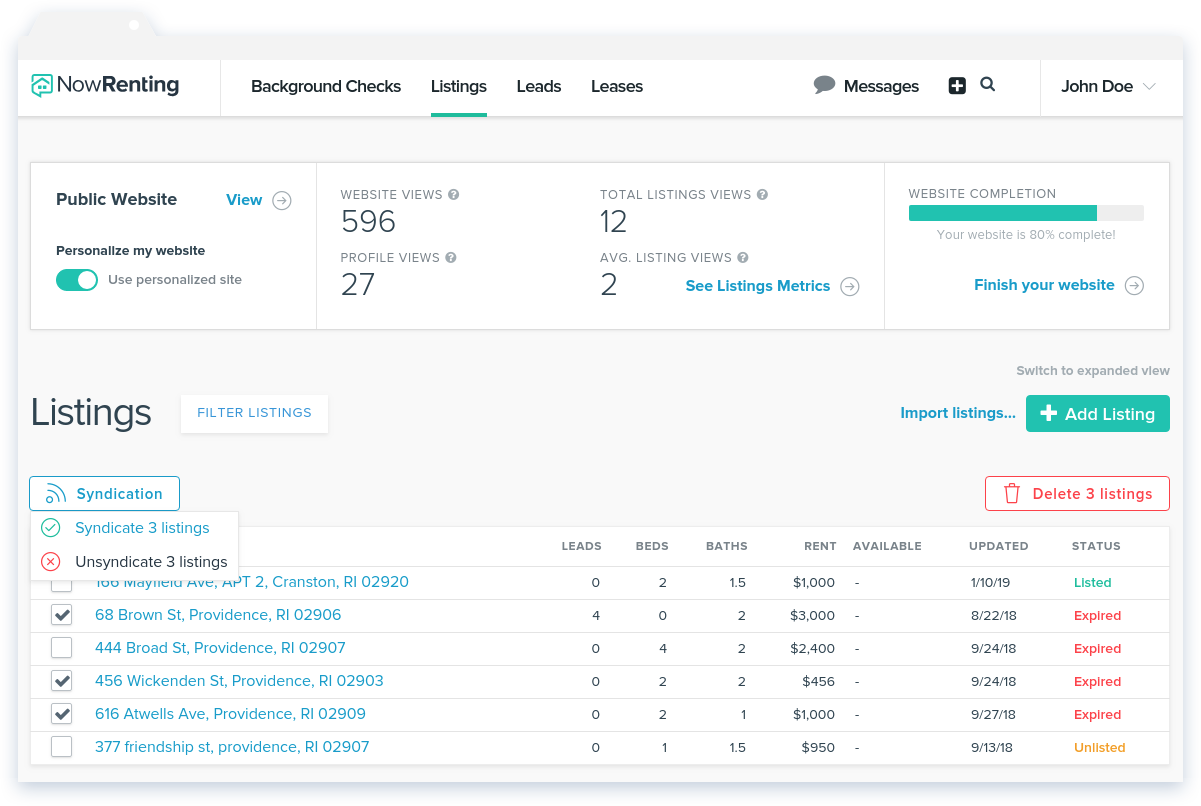Click the Syndication signal icon
Screen dimensions: 1201x806
click(x=56, y=494)
